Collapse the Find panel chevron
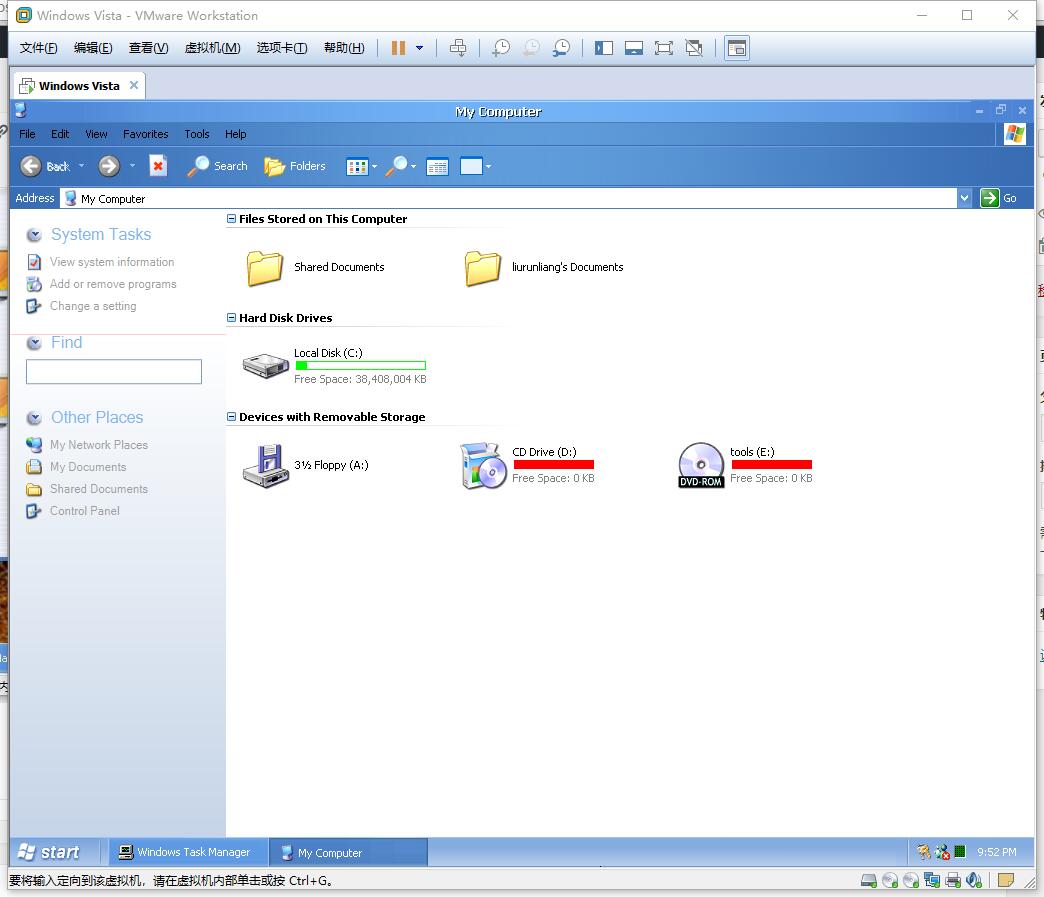 (x=34, y=343)
